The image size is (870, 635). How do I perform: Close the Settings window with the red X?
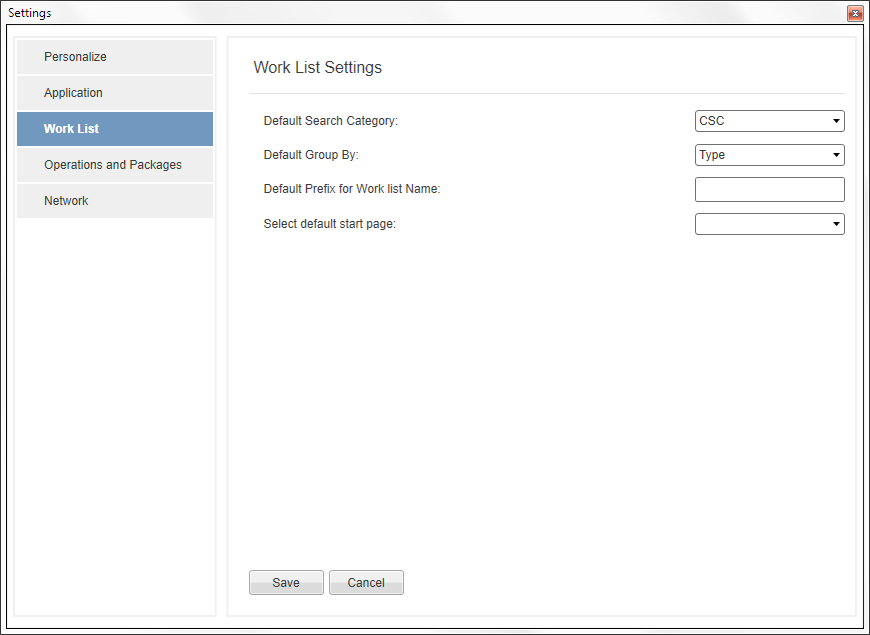(x=855, y=13)
